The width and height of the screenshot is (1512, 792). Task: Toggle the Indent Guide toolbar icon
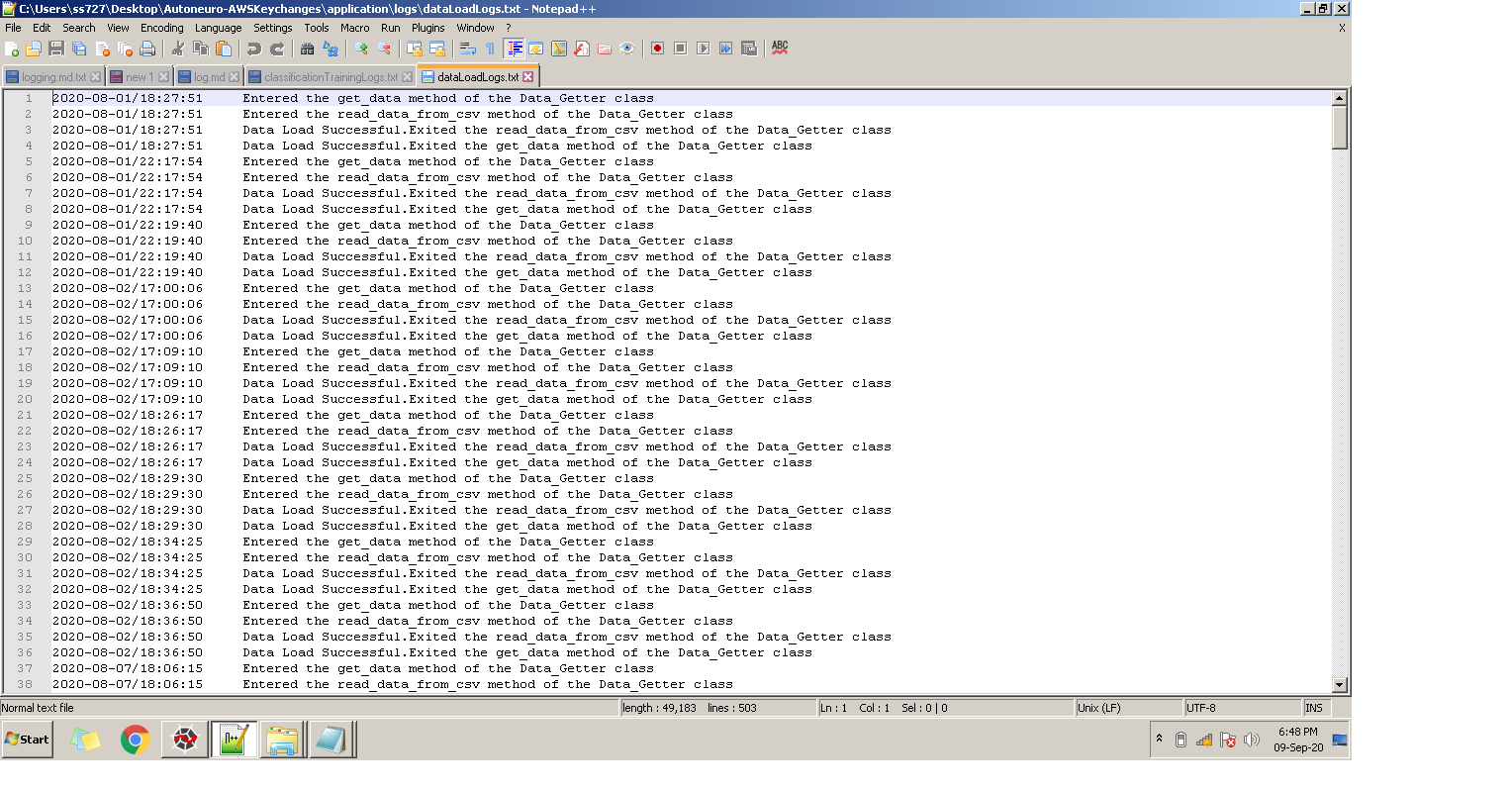[514, 48]
